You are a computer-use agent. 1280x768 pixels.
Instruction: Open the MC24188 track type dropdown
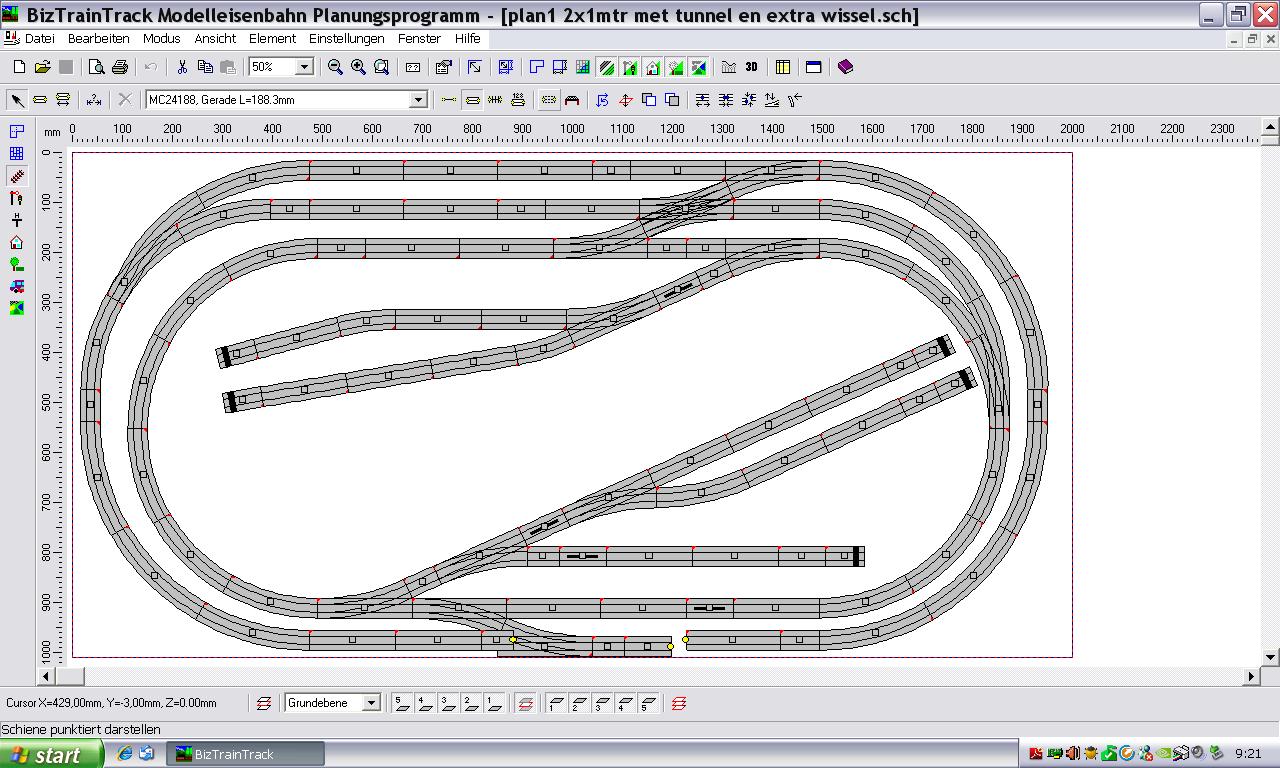[x=419, y=100]
